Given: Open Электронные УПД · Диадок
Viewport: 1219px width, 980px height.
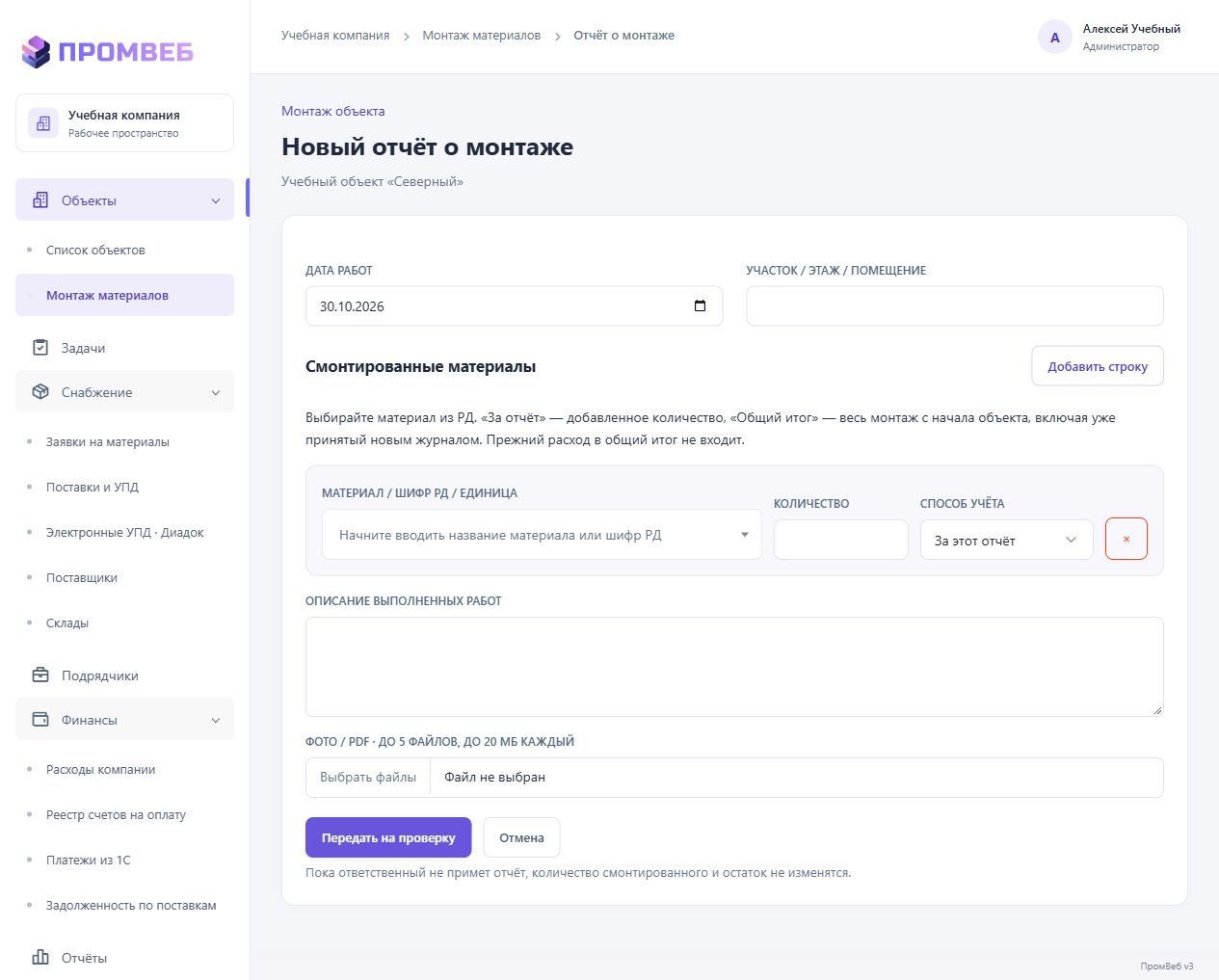Looking at the screenshot, I should point(124,532).
